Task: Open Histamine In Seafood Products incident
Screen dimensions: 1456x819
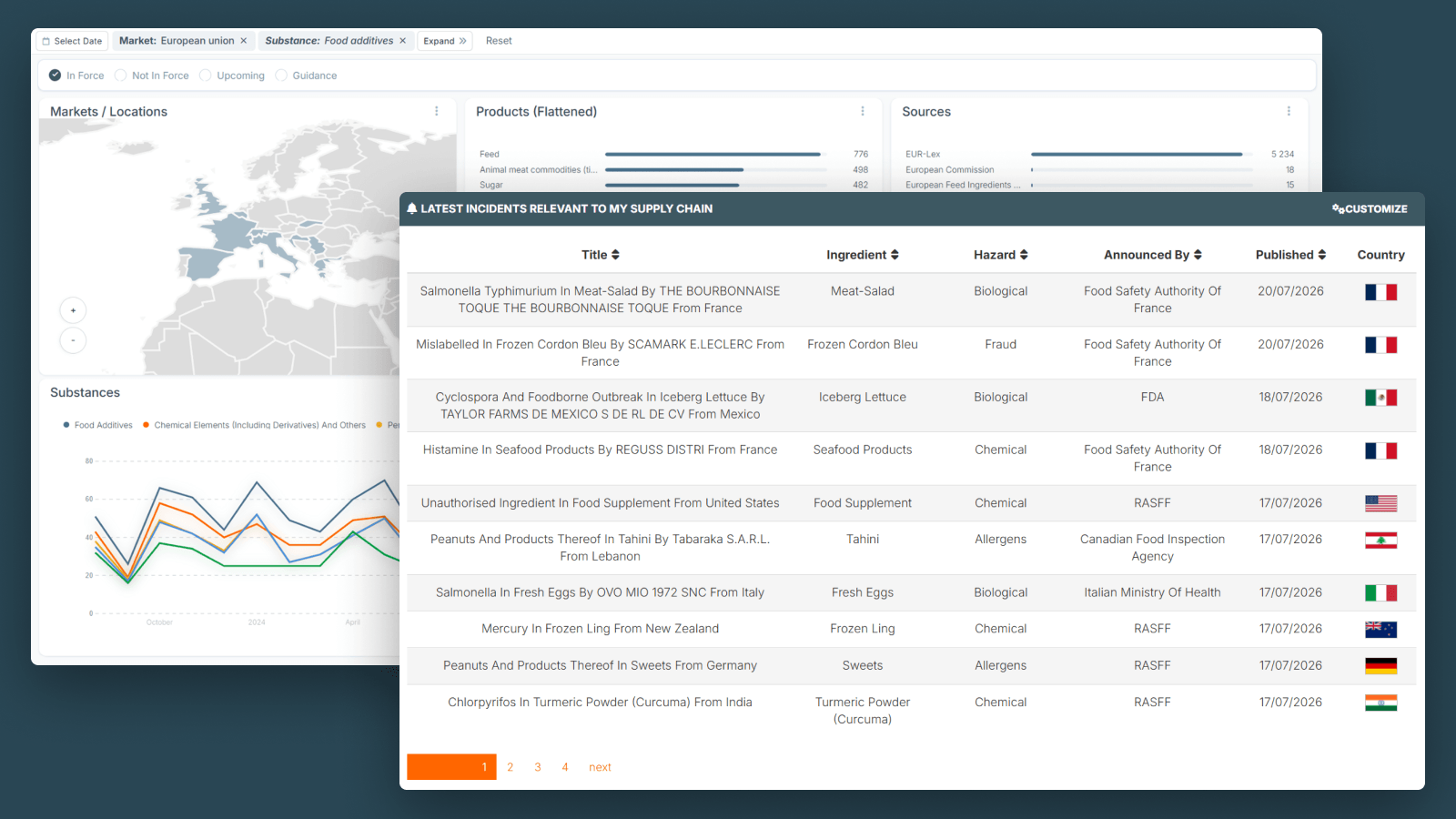Action: click(601, 450)
